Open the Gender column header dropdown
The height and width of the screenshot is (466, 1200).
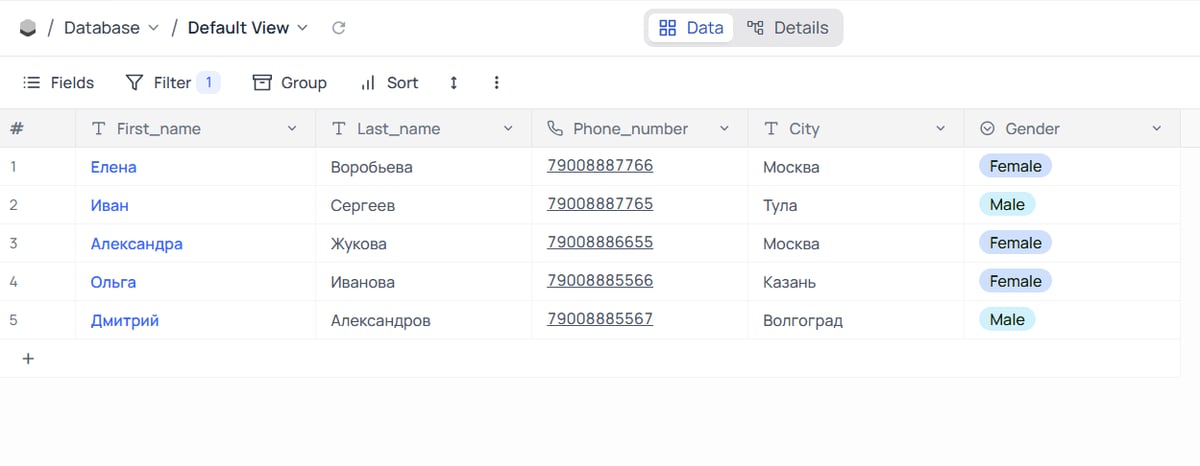tap(1157, 128)
